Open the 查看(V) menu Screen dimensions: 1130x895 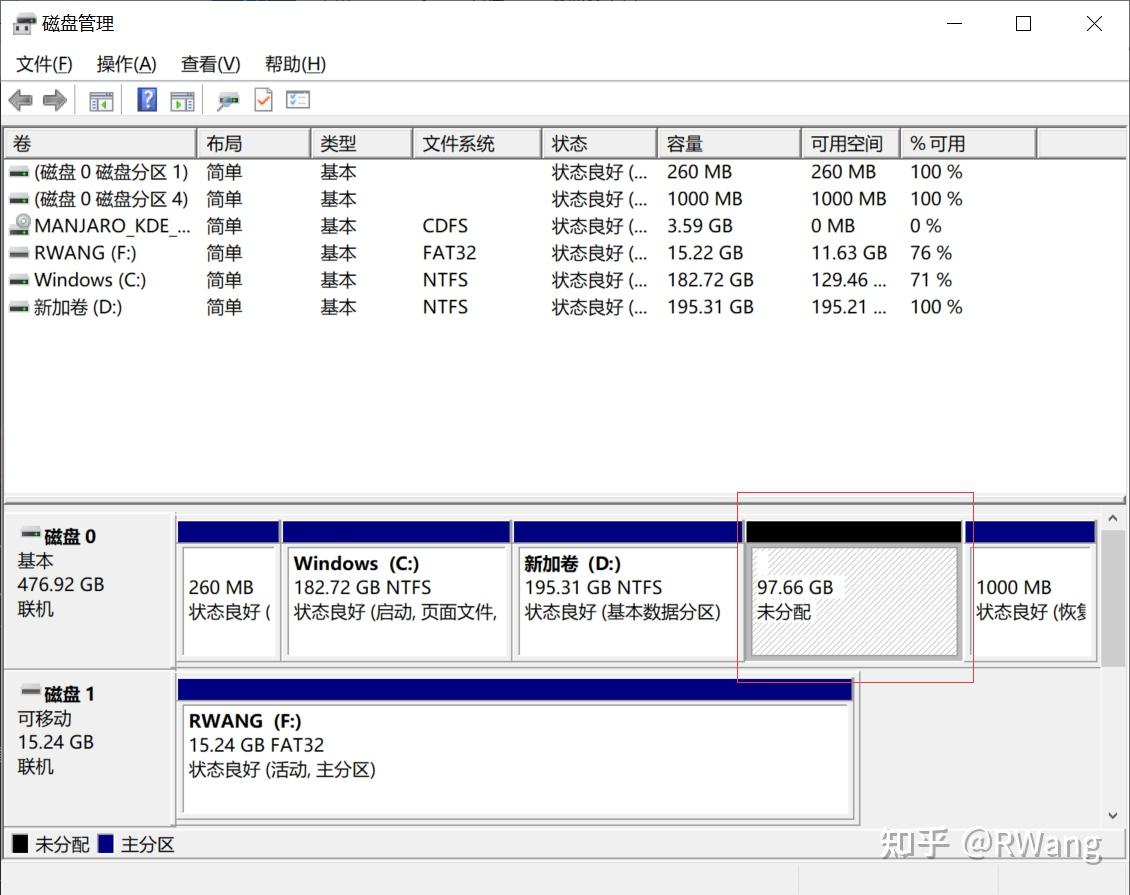[209, 63]
